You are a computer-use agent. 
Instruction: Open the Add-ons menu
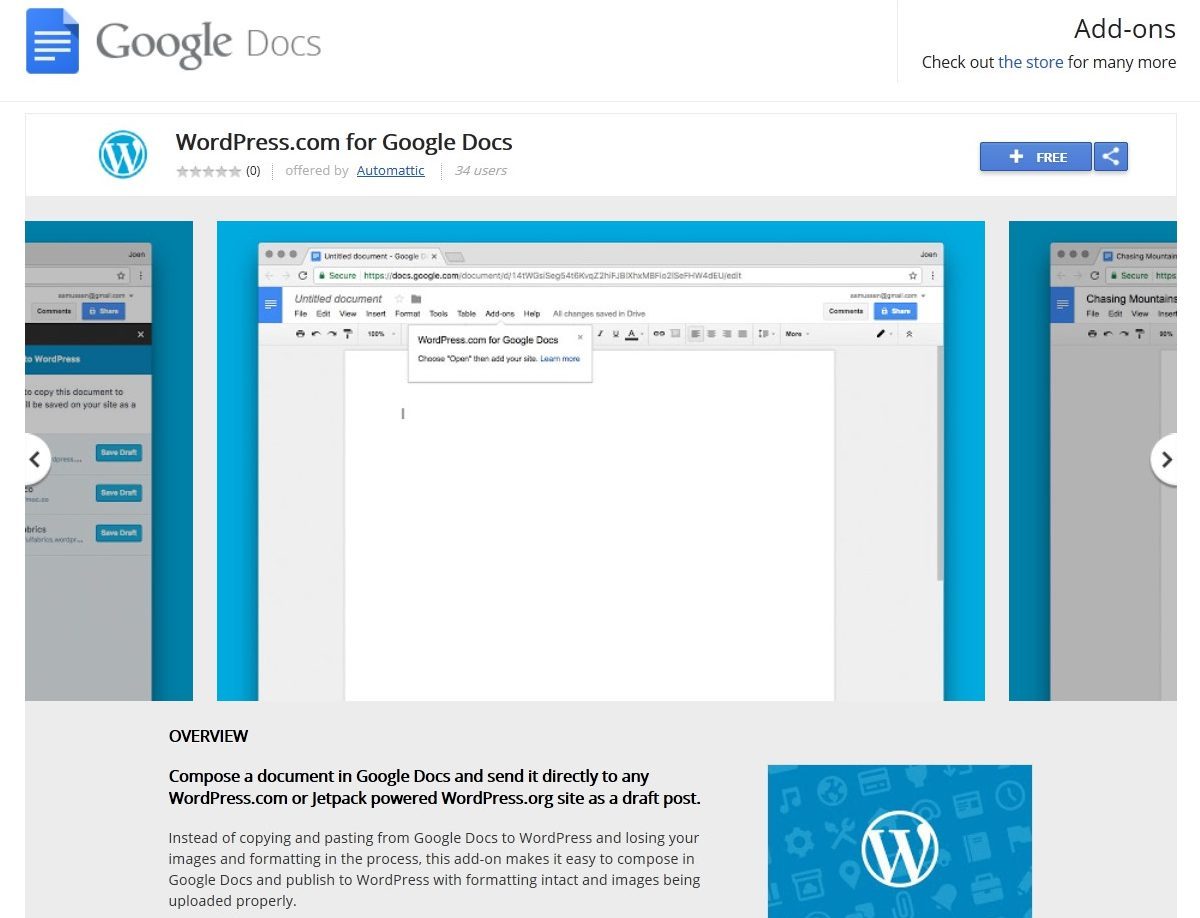tap(500, 312)
